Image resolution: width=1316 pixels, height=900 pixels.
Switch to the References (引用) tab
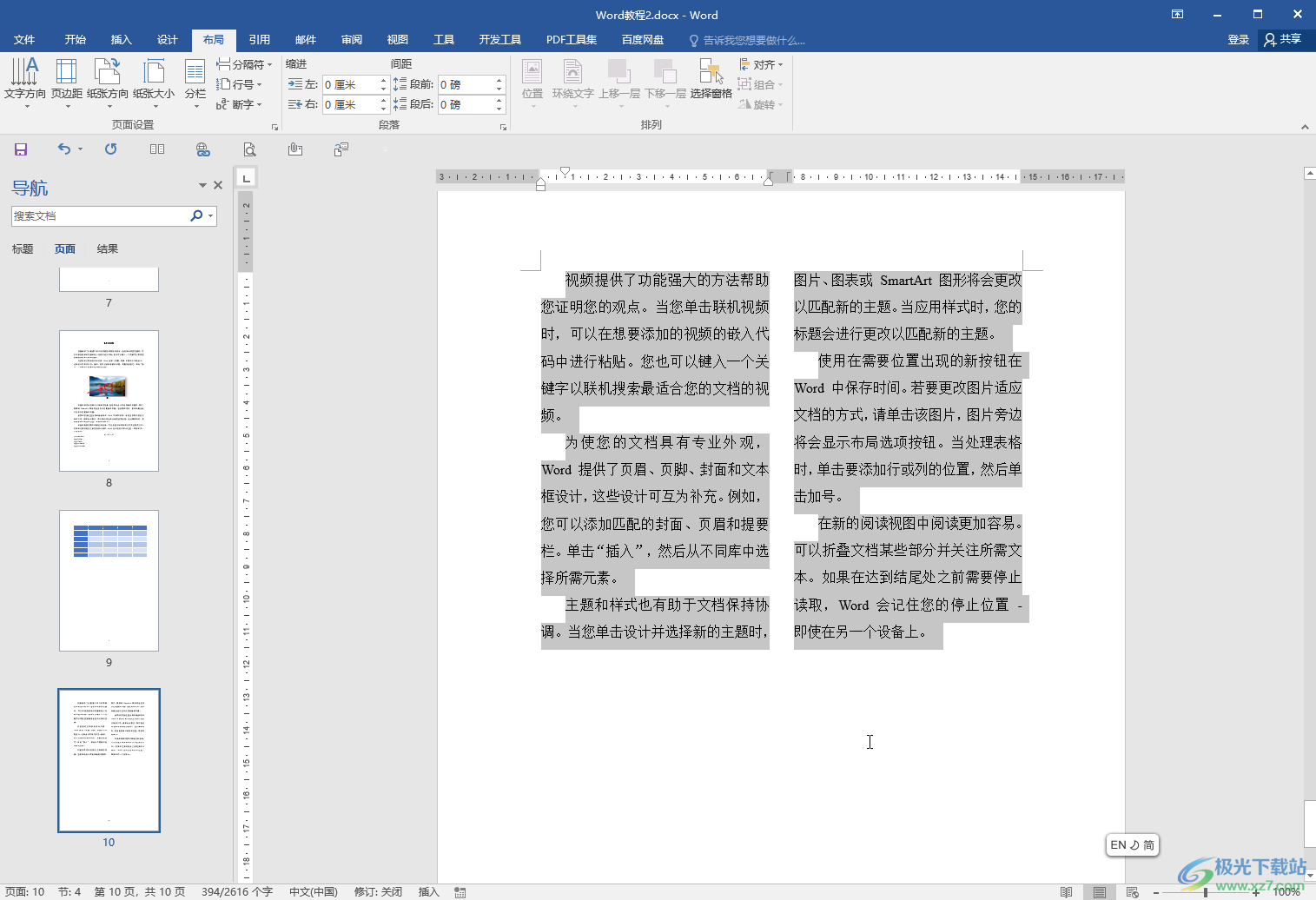pyautogui.click(x=260, y=40)
